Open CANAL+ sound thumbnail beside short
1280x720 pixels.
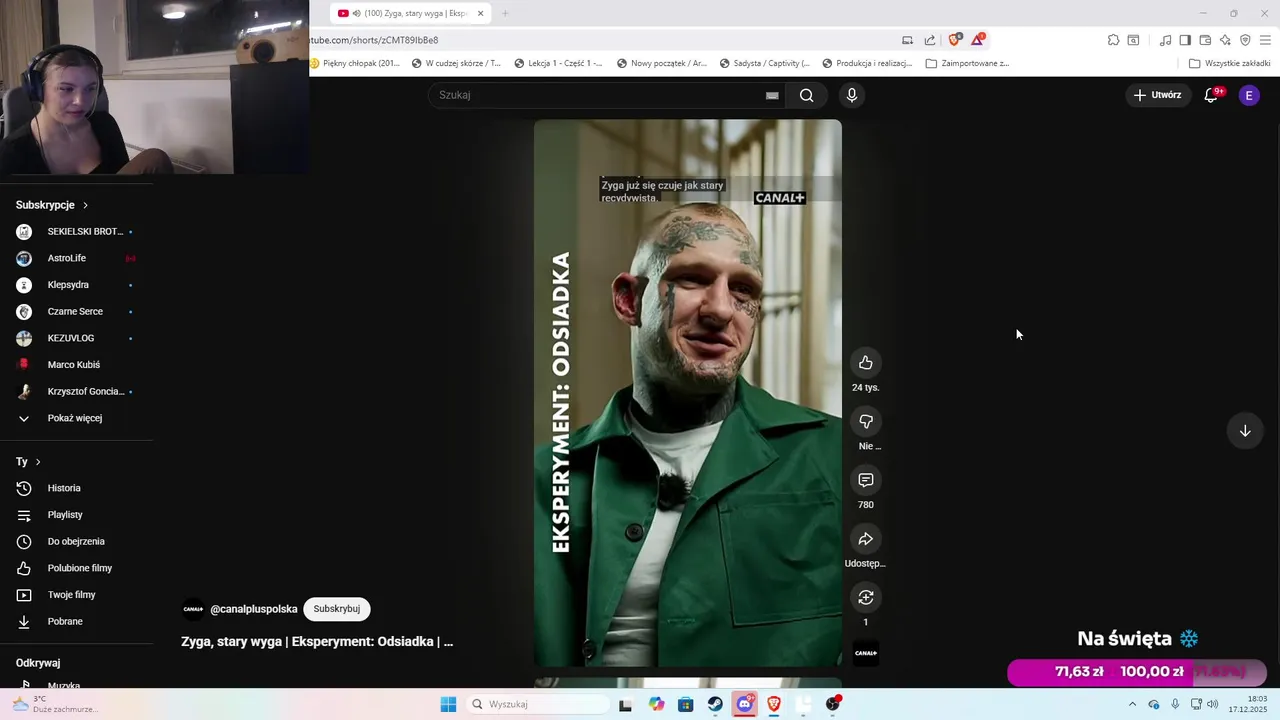click(866, 653)
